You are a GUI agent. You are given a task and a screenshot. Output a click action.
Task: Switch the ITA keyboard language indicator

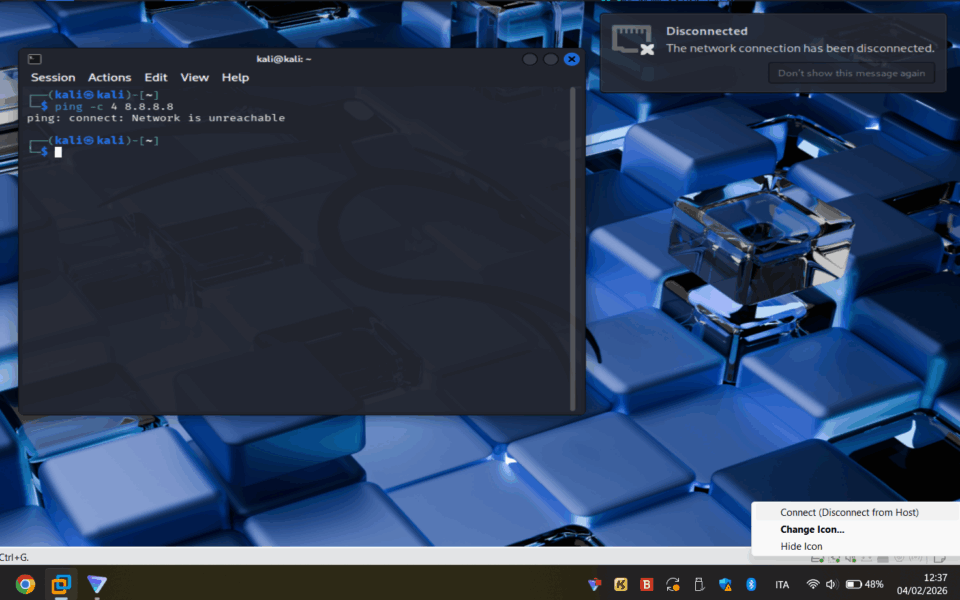click(782, 584)
